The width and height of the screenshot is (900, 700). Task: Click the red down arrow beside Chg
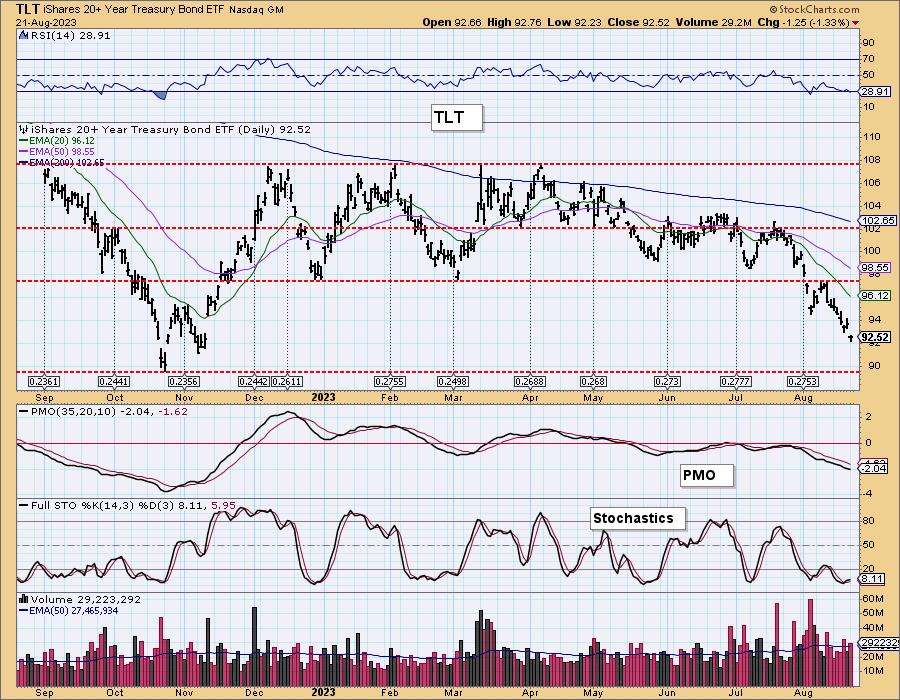click(x=856, y=23)
